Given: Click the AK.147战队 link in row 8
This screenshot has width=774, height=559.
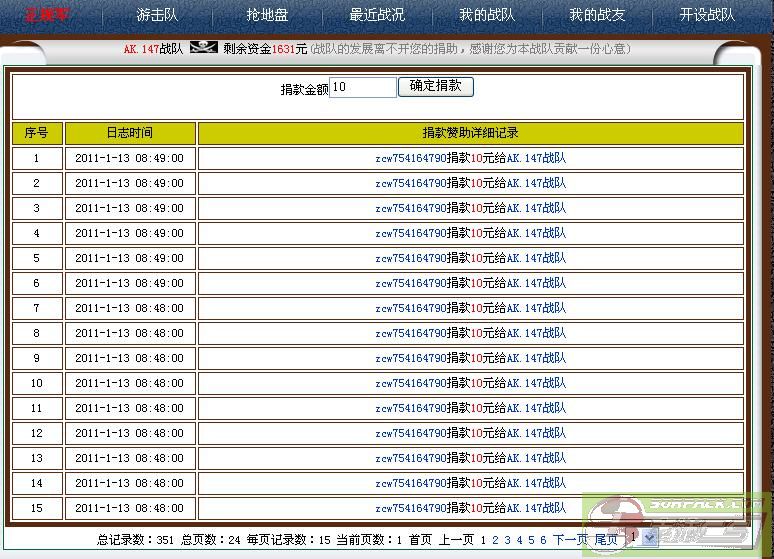Looking at the screenshot, I should pyautogui.click(x=536, y=333).
